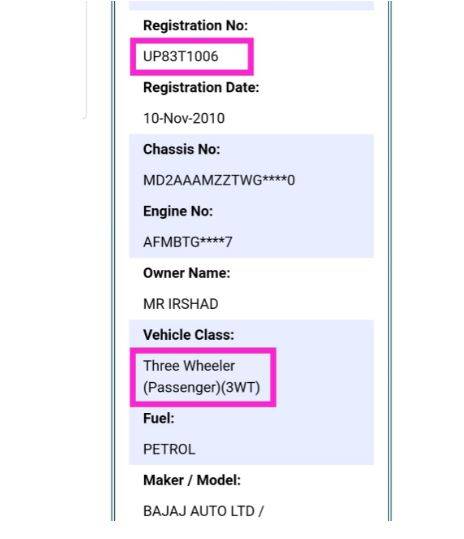Select owner name MR IRSHAD
The width and height of the screenshot is (464, 539).
(180, 304)
